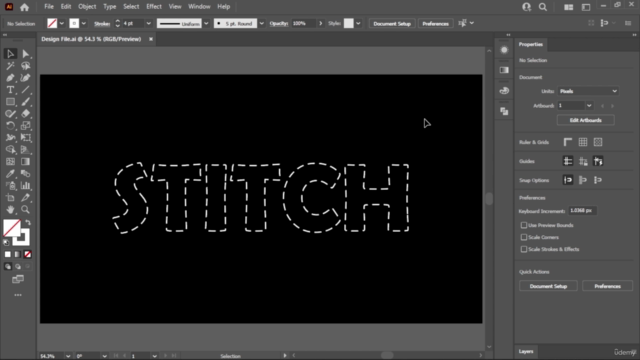Image resolution: width=640 pixels, height=360 pixels.
Task: Select the Width tool
Action: tap(10, 138)
